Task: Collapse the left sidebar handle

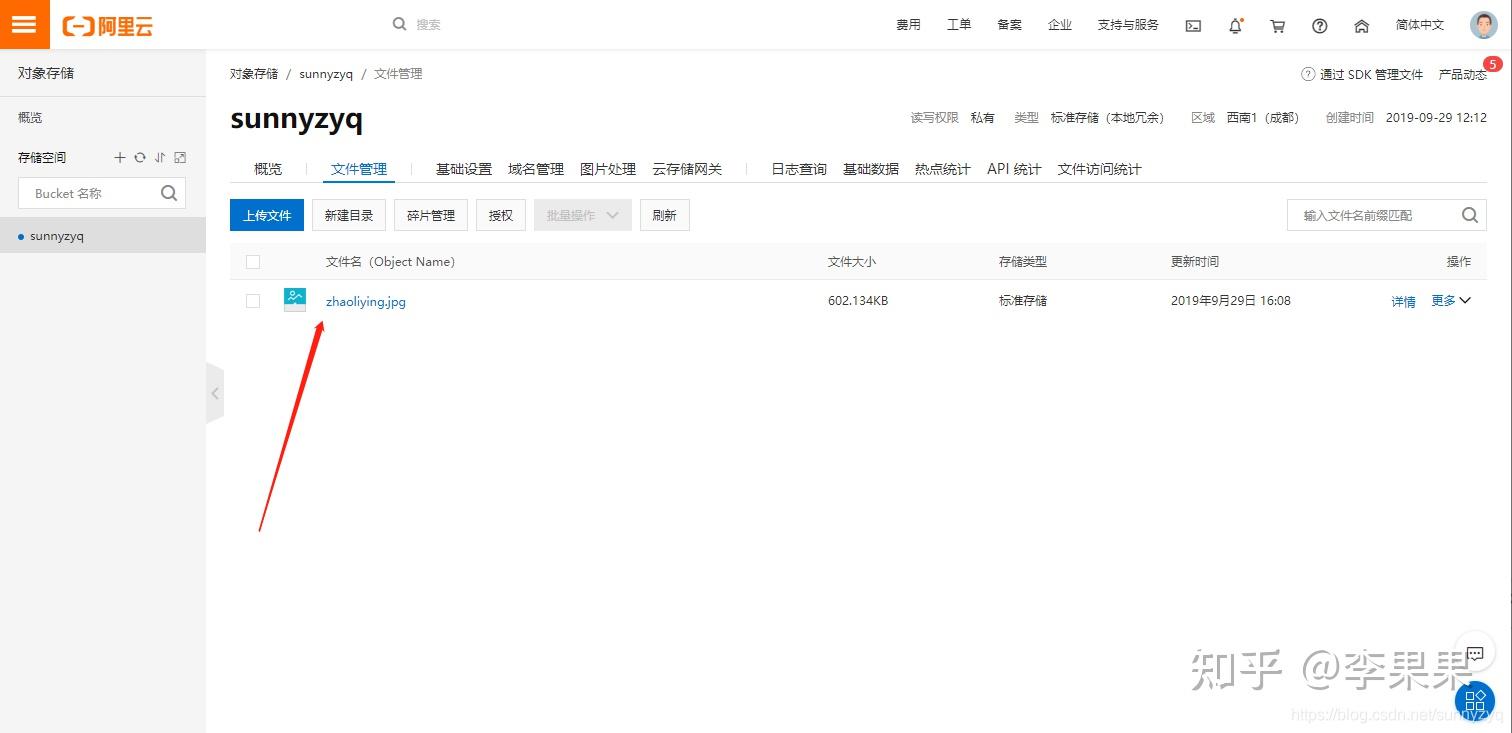Action: (x=214, y=394)
